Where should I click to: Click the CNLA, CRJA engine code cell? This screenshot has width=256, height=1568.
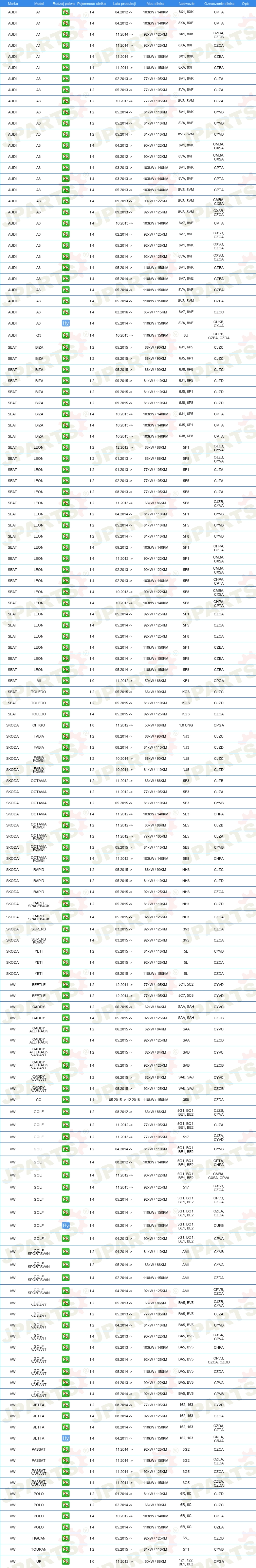[219, 1438]
